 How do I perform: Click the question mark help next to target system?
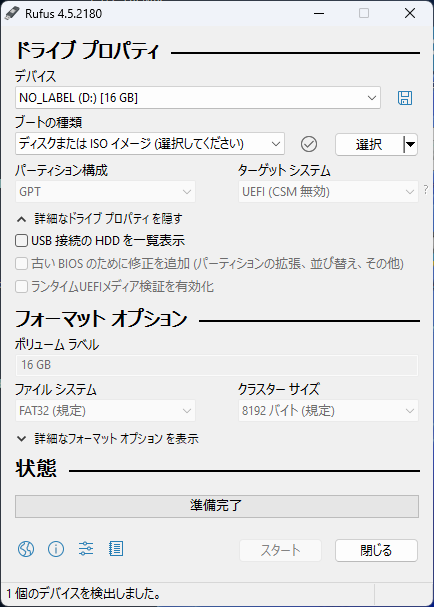(x=426, y=189)
